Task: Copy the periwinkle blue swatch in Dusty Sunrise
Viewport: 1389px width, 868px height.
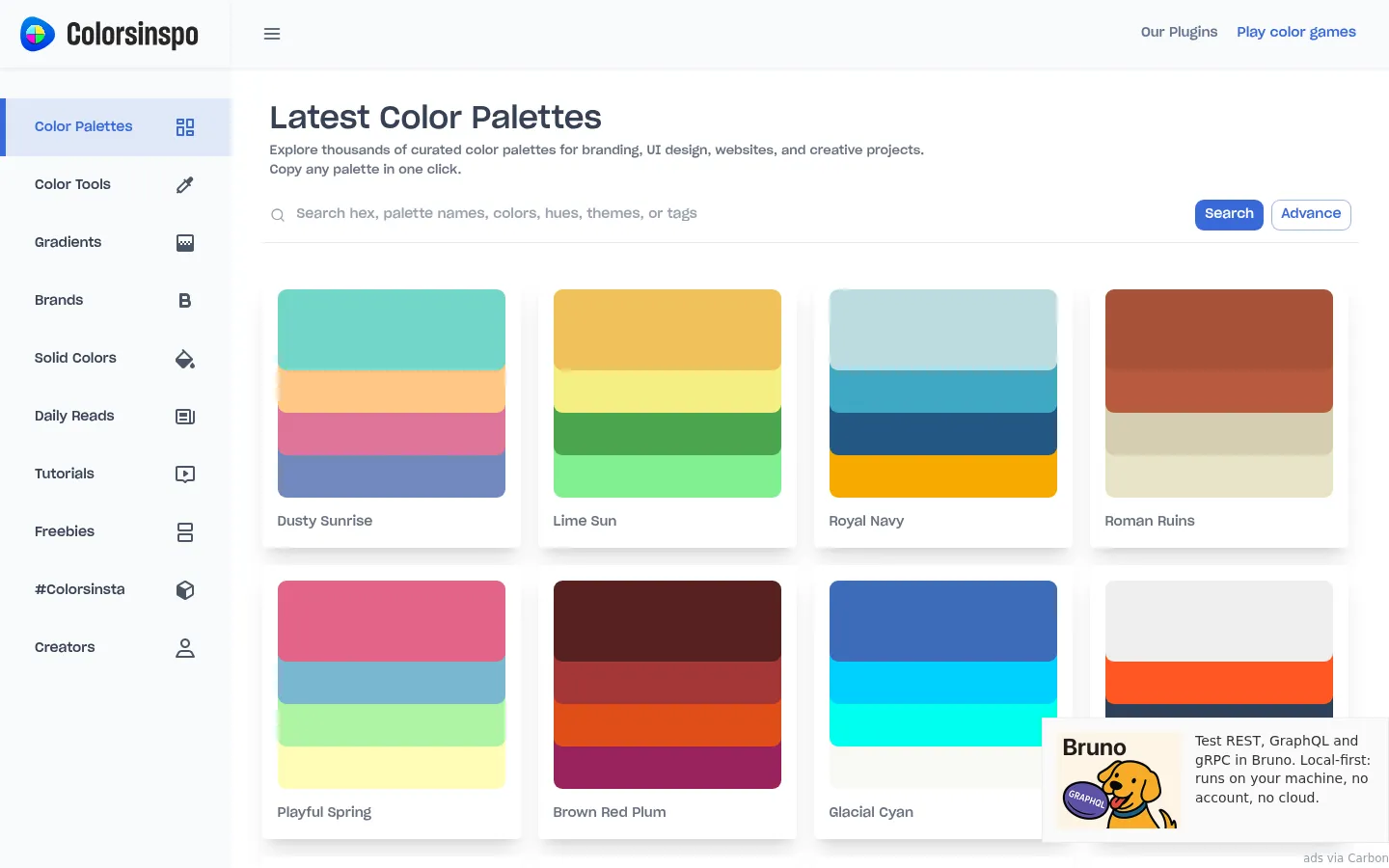Action: (x=392, y=476)
